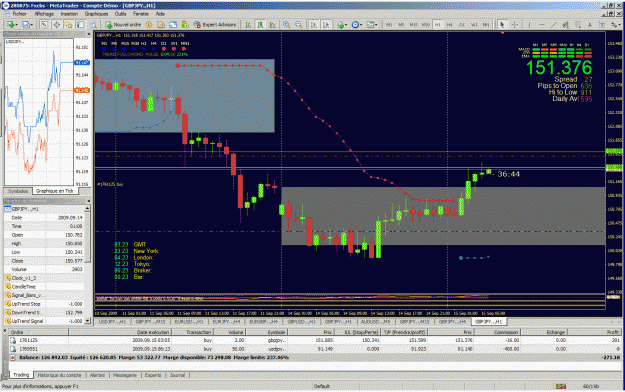Open the Profiles toolbar icon
This screenshot has width=625, height=392.
point(26,25)
